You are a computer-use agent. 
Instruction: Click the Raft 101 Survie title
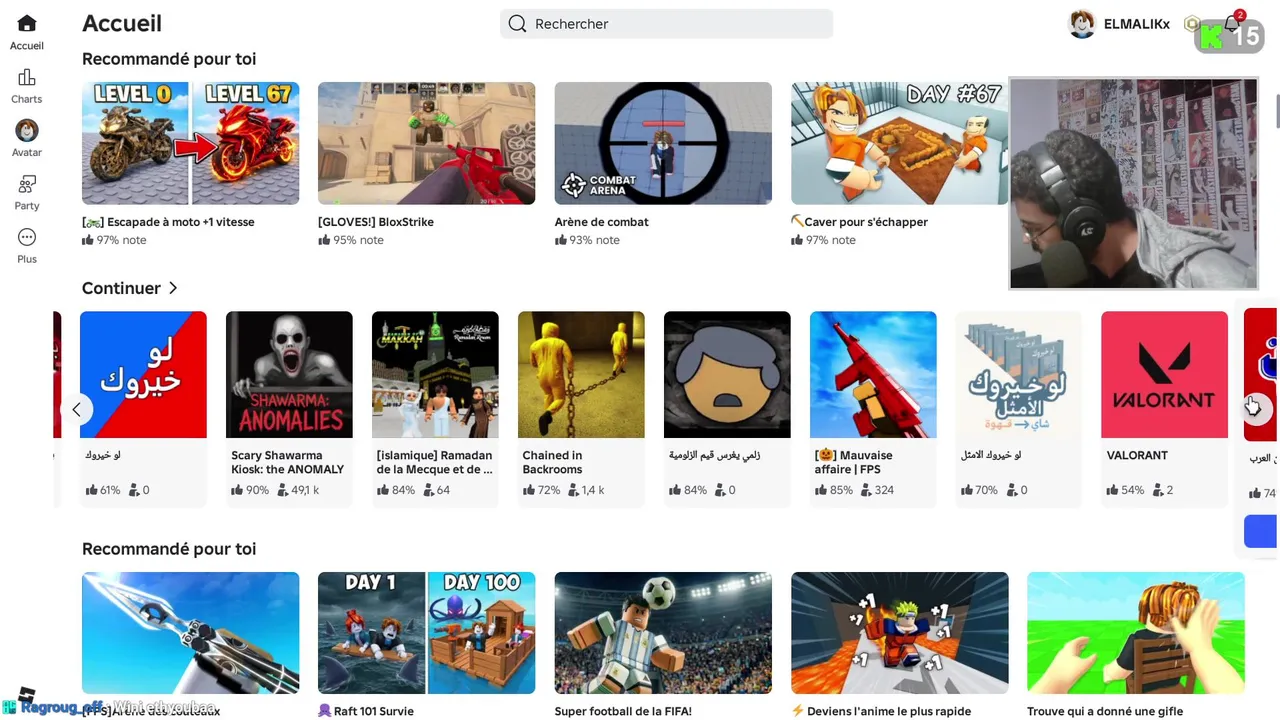coord(366,711)
